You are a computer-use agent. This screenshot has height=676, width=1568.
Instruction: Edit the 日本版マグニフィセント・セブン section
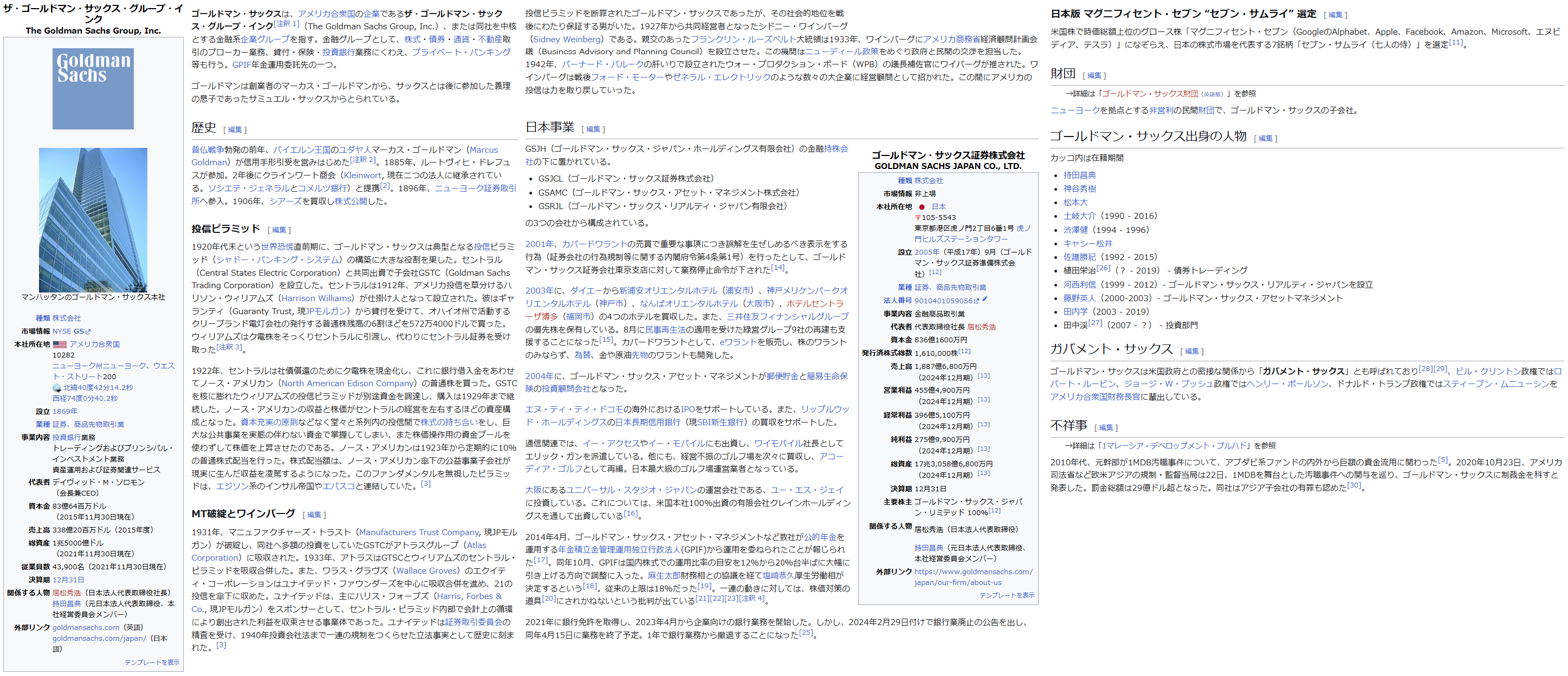(x=1335, y=15)
